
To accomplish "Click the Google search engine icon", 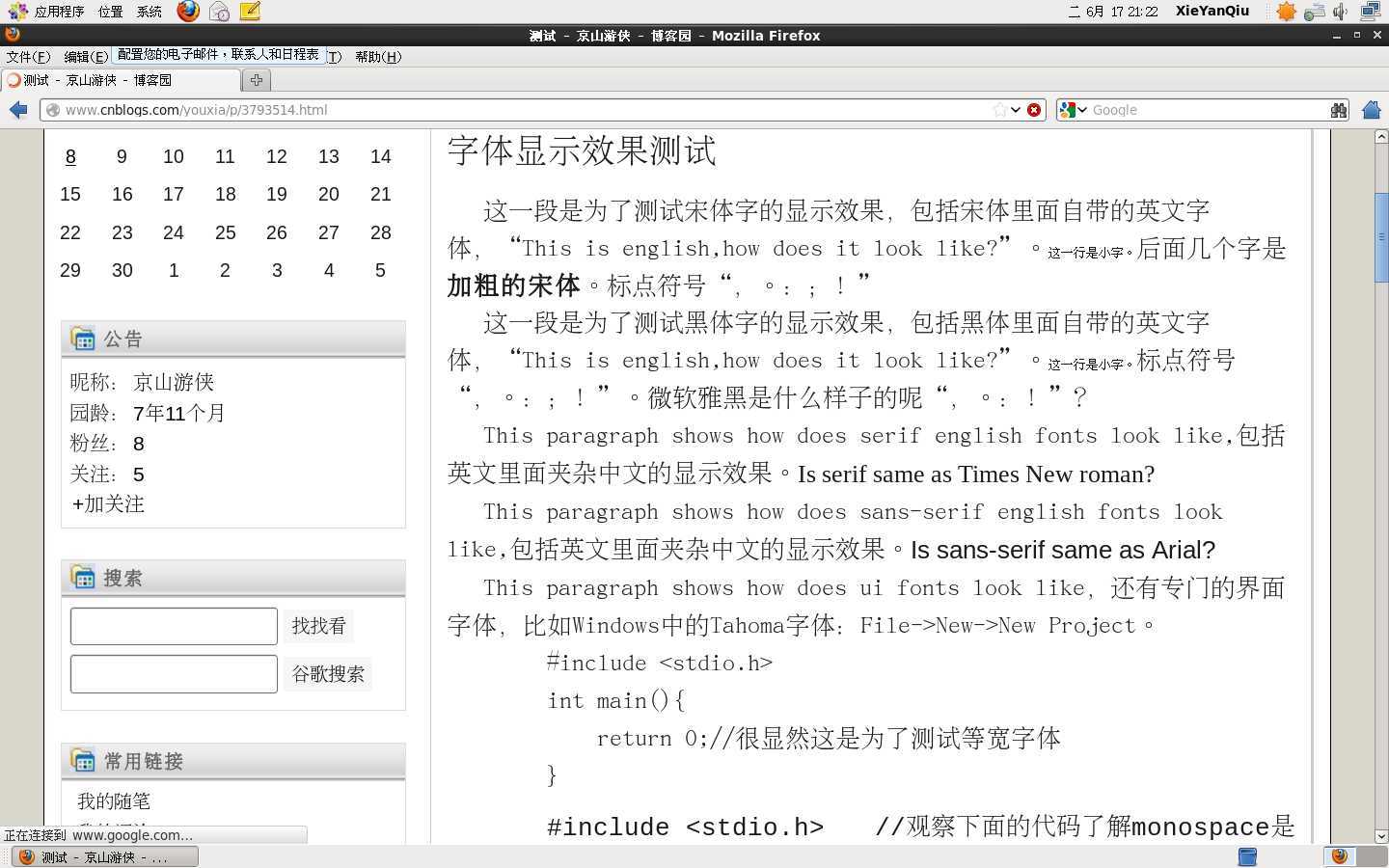I will [x=1067, y=110].
